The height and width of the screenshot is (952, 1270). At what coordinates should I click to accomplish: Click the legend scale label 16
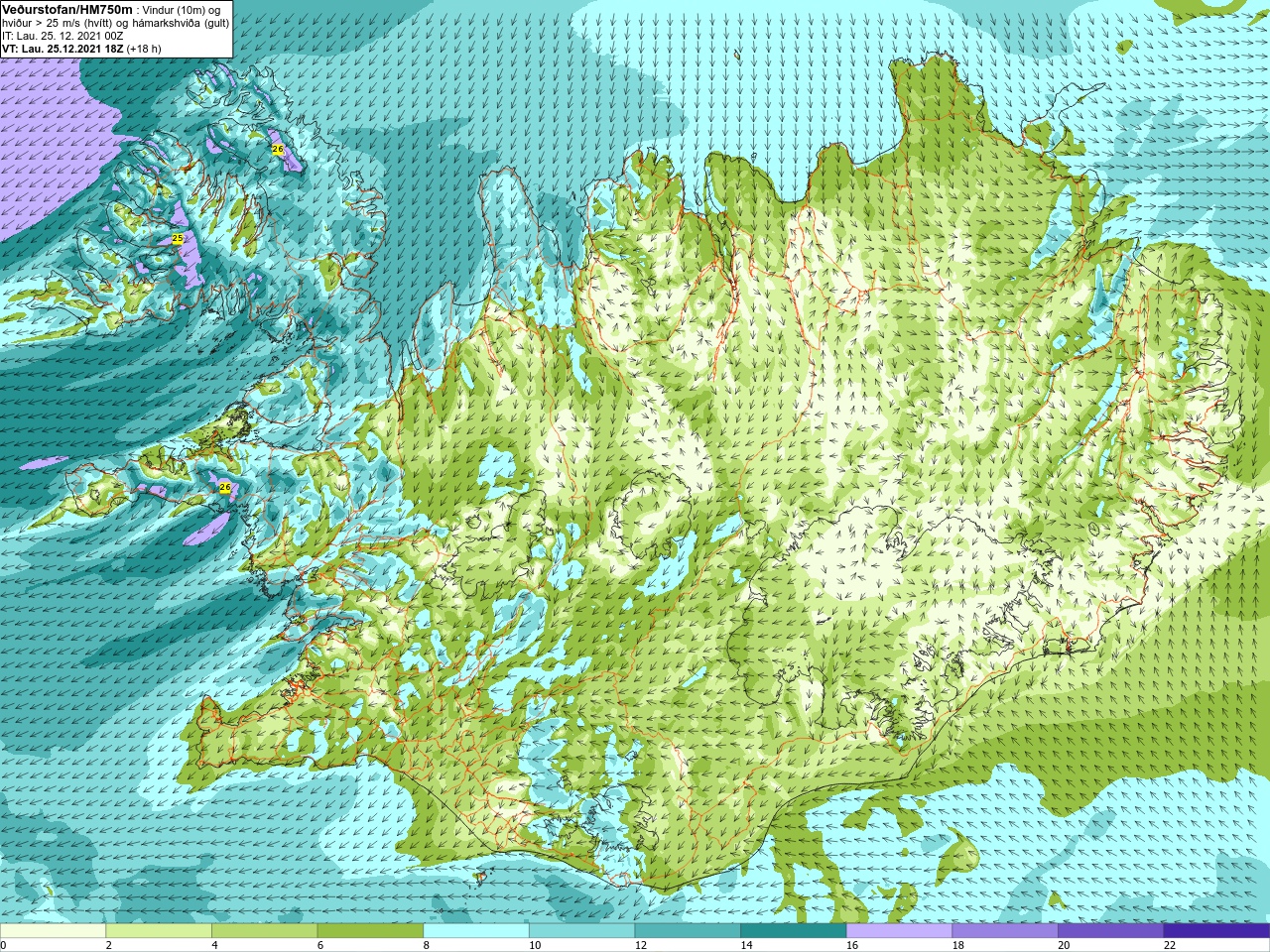pos(852,945)
